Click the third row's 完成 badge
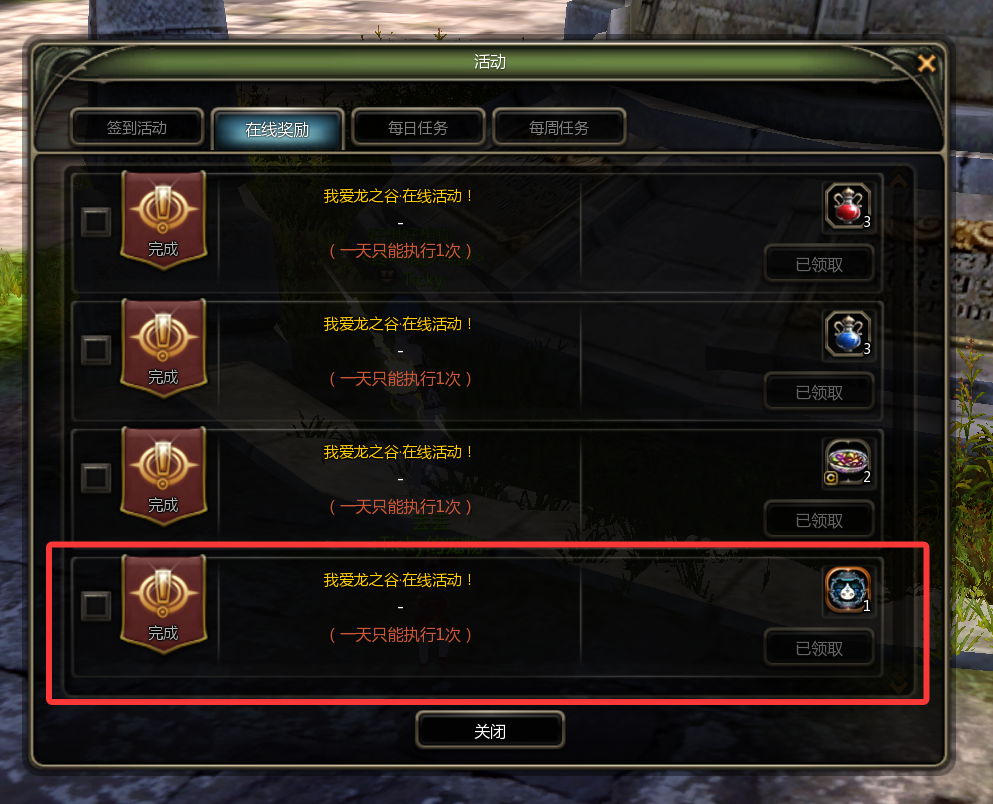 click(163, 475)
